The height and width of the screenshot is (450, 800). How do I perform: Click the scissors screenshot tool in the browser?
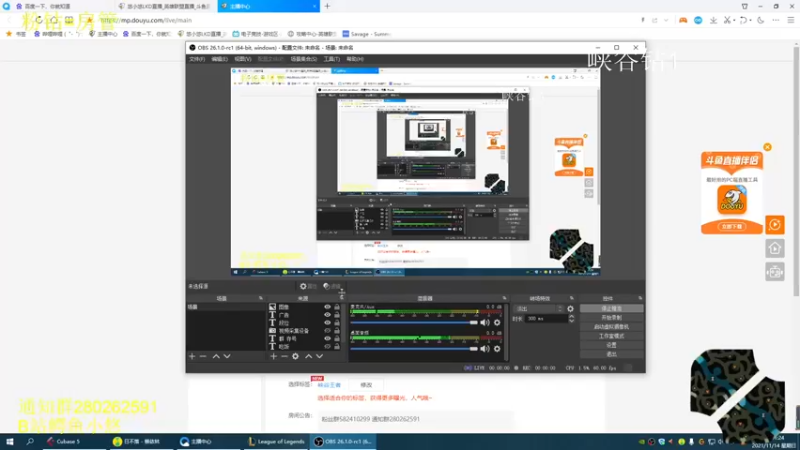tap(727, 20)
